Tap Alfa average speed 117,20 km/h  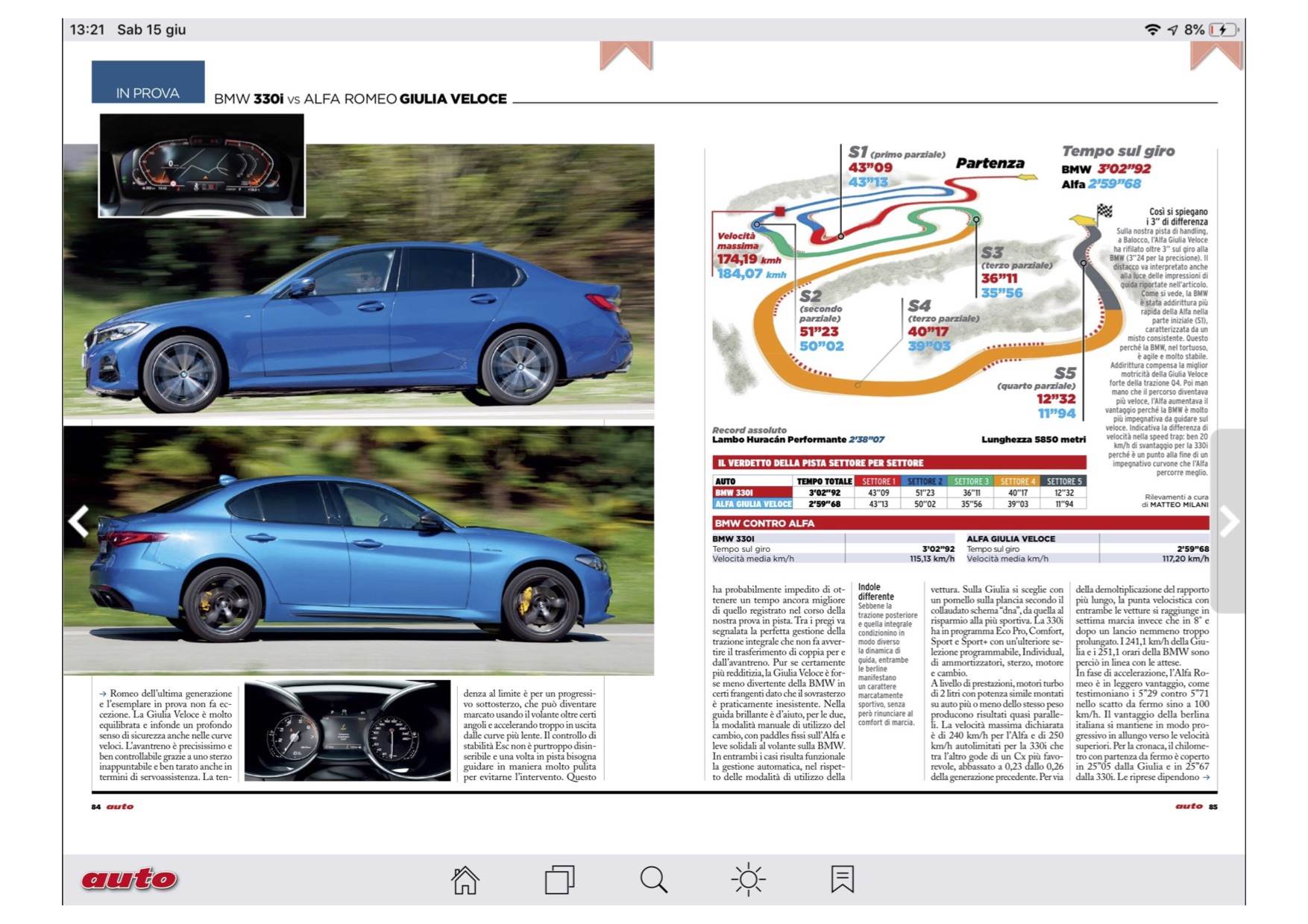tap(1186, 559)
